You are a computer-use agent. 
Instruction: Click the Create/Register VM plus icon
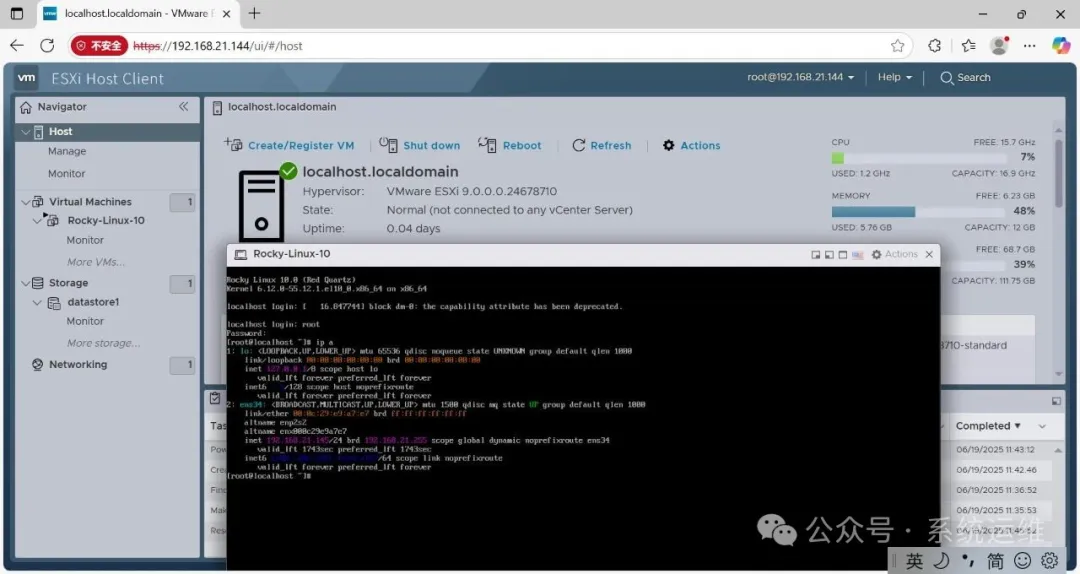233,145
